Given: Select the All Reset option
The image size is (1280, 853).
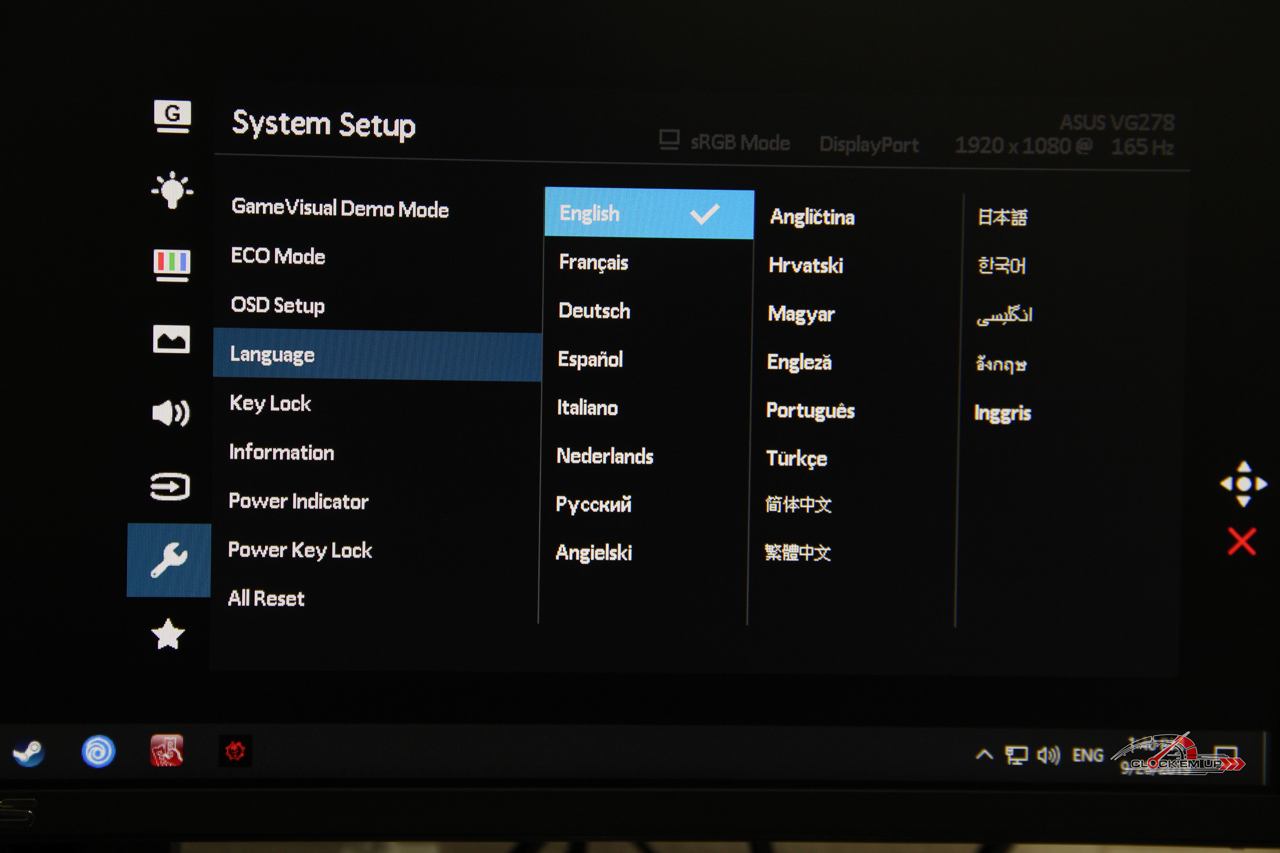Looking at the screenshot, I should pos(266,599).
